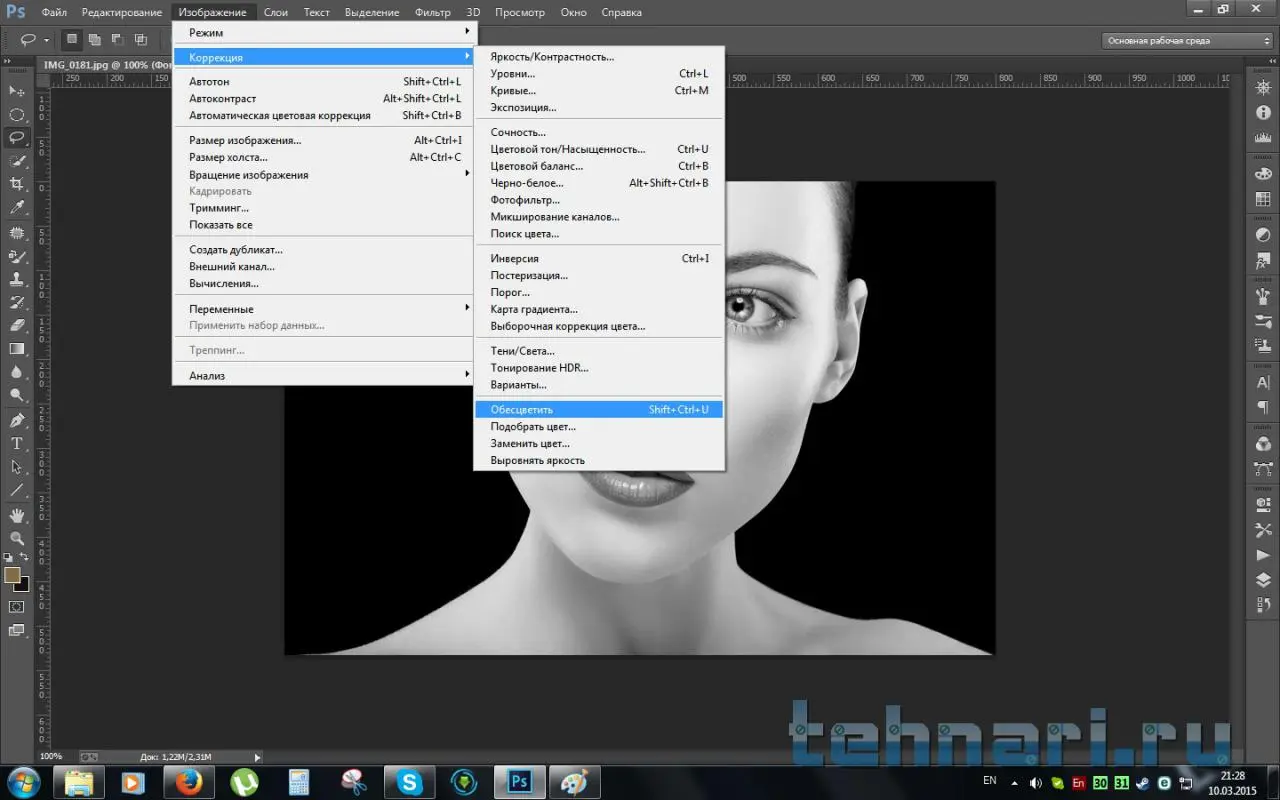Select the Eyedropper tool

(x=17, y=208)
